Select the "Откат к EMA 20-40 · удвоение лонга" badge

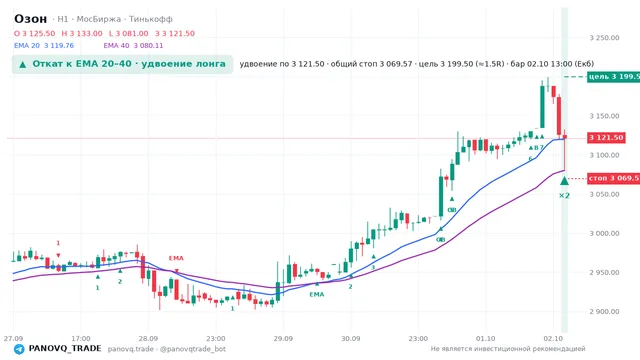[x=122, y=64]
